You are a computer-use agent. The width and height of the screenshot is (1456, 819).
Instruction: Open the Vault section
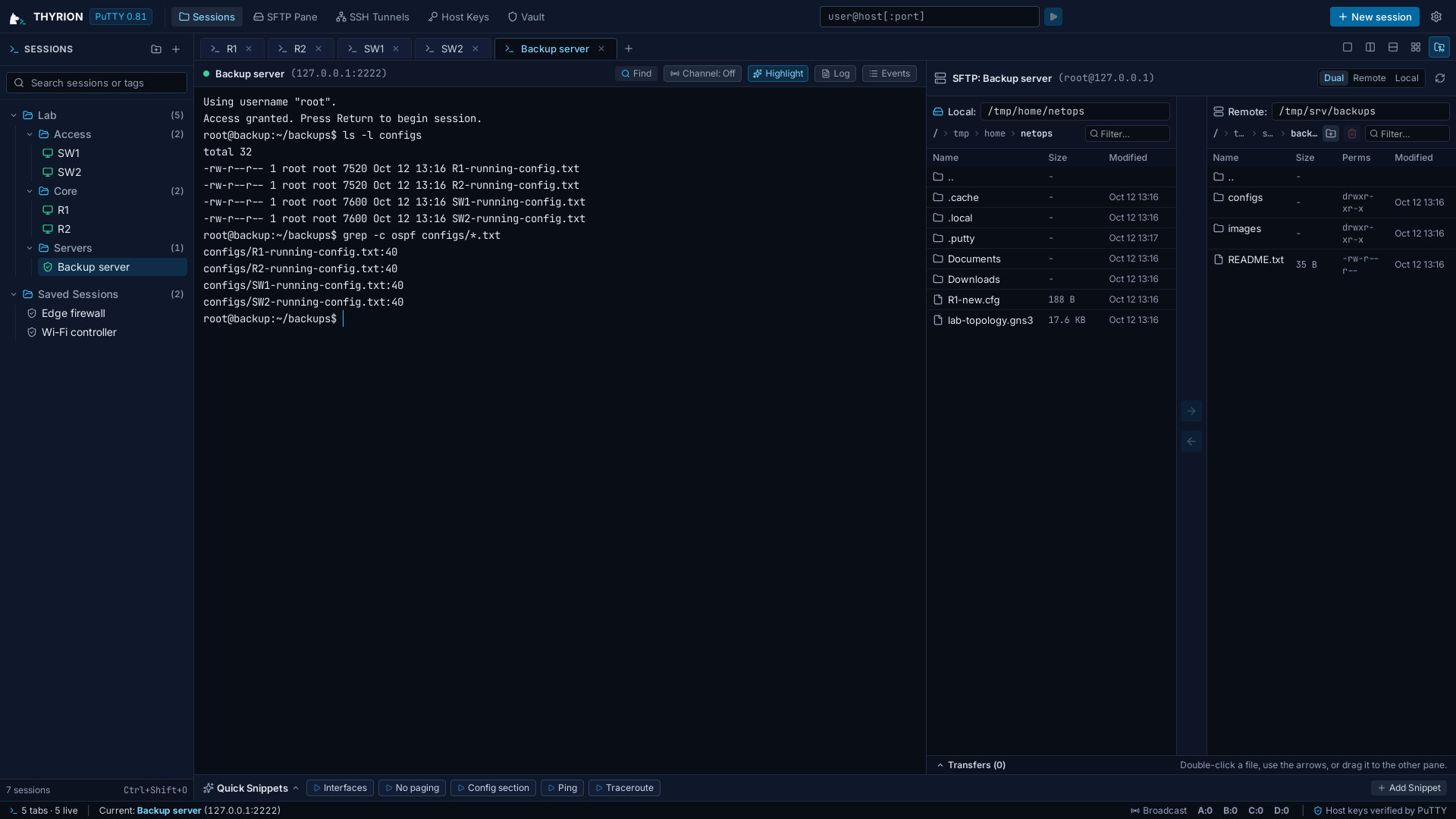point(526,17)
